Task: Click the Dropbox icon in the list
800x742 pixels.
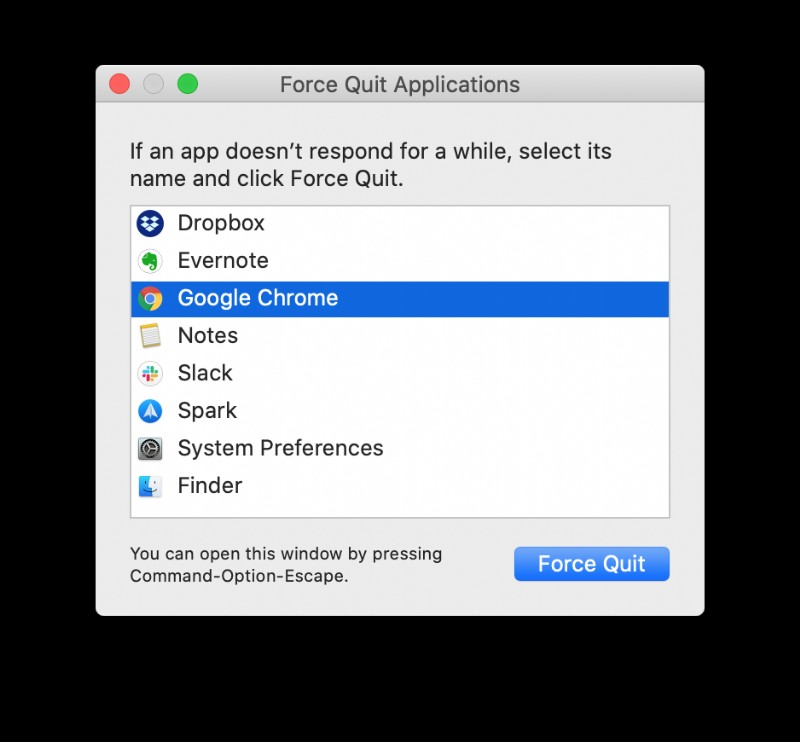Action: (x=149, y=223)
